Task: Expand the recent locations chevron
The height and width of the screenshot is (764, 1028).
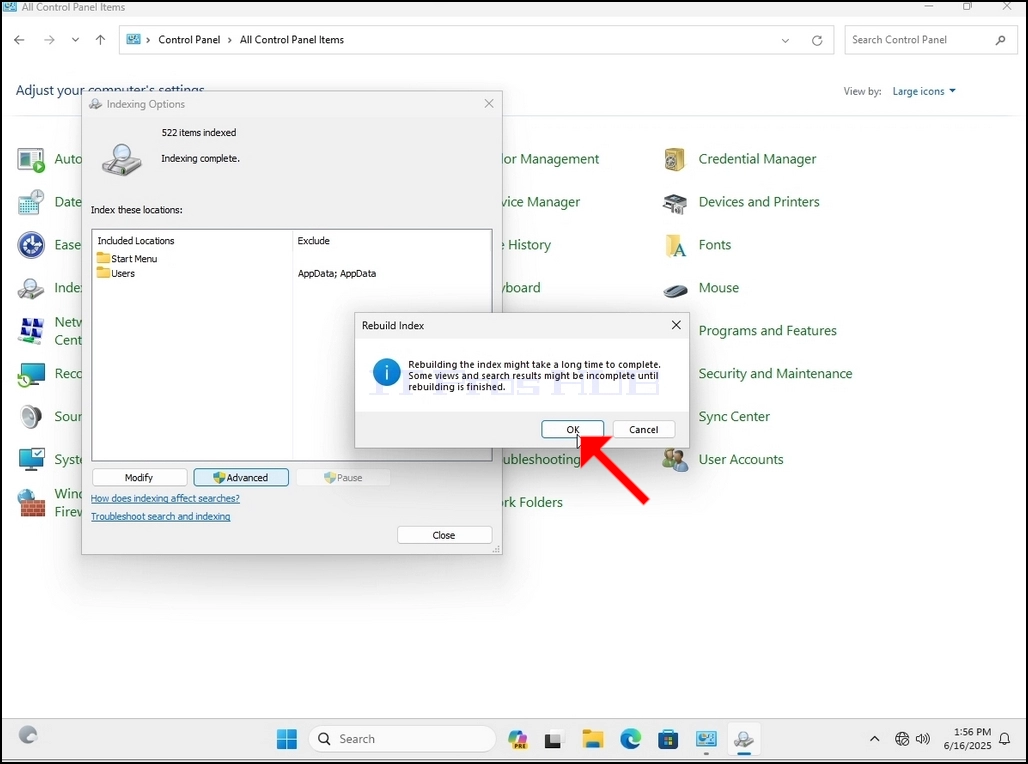Action: pos(75,40)
